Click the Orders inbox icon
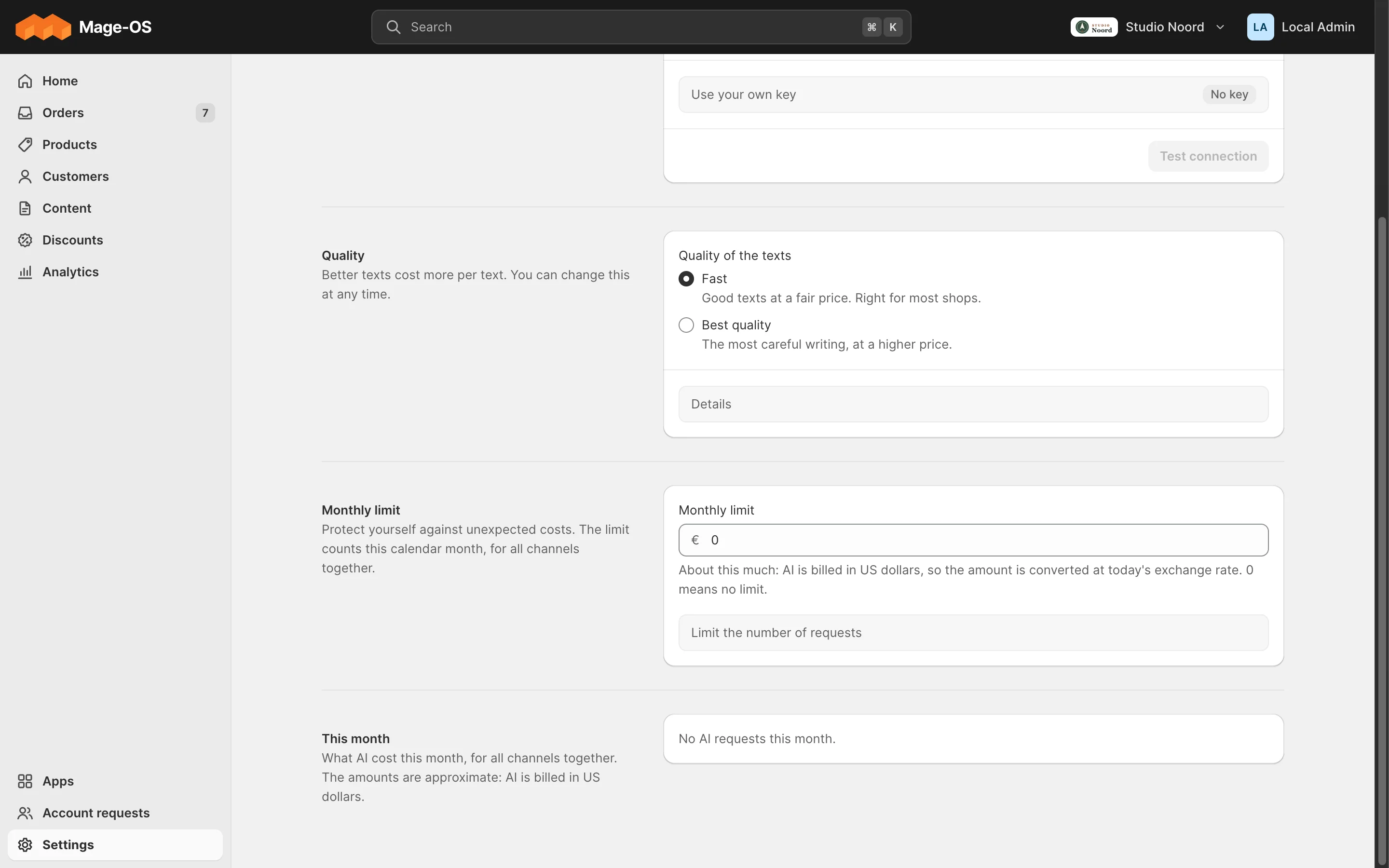The height and width of the screenshot is (868, 1389). 25,112
